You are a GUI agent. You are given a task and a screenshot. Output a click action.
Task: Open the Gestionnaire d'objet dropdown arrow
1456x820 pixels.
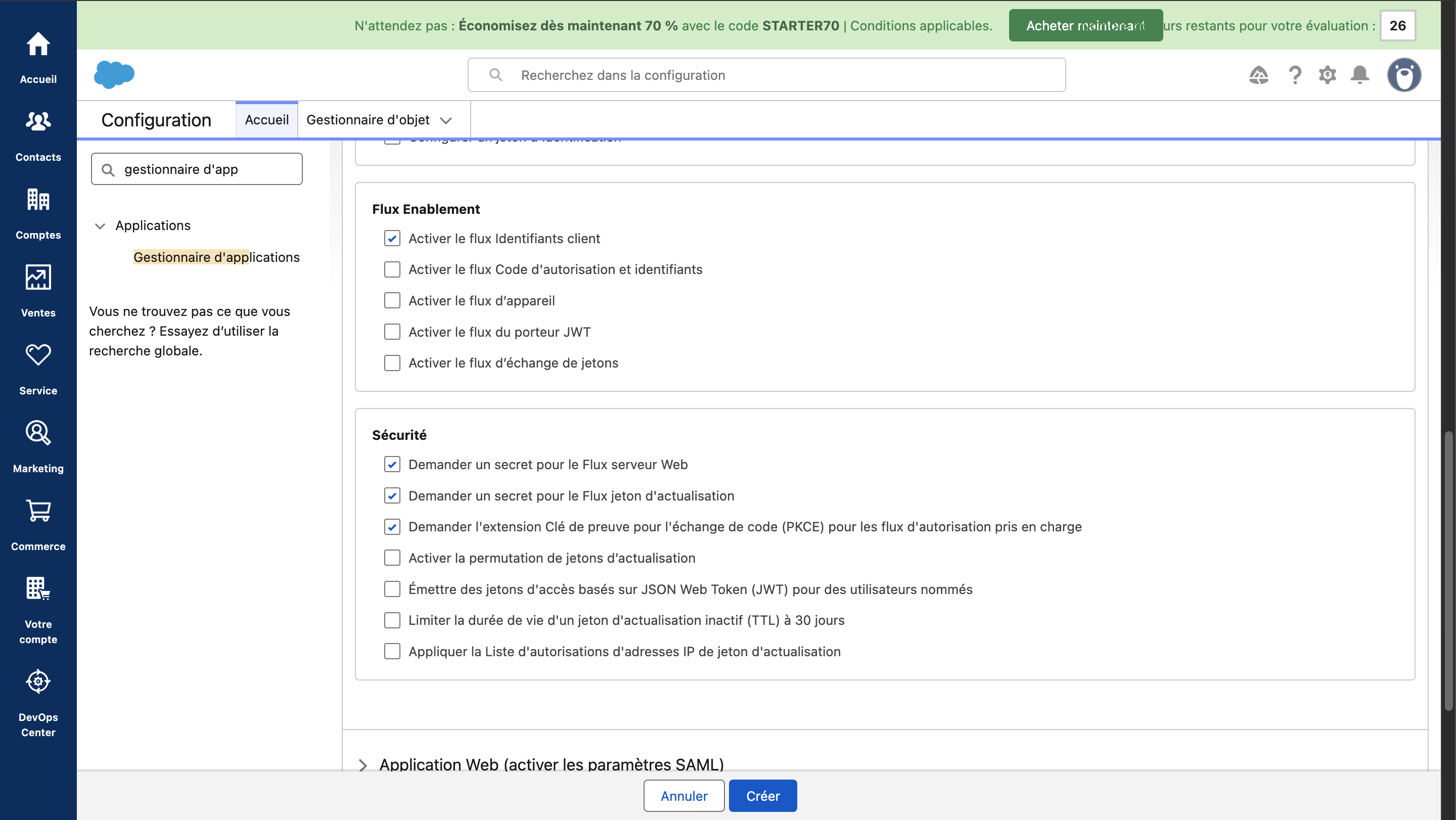(x=446, y=120)
